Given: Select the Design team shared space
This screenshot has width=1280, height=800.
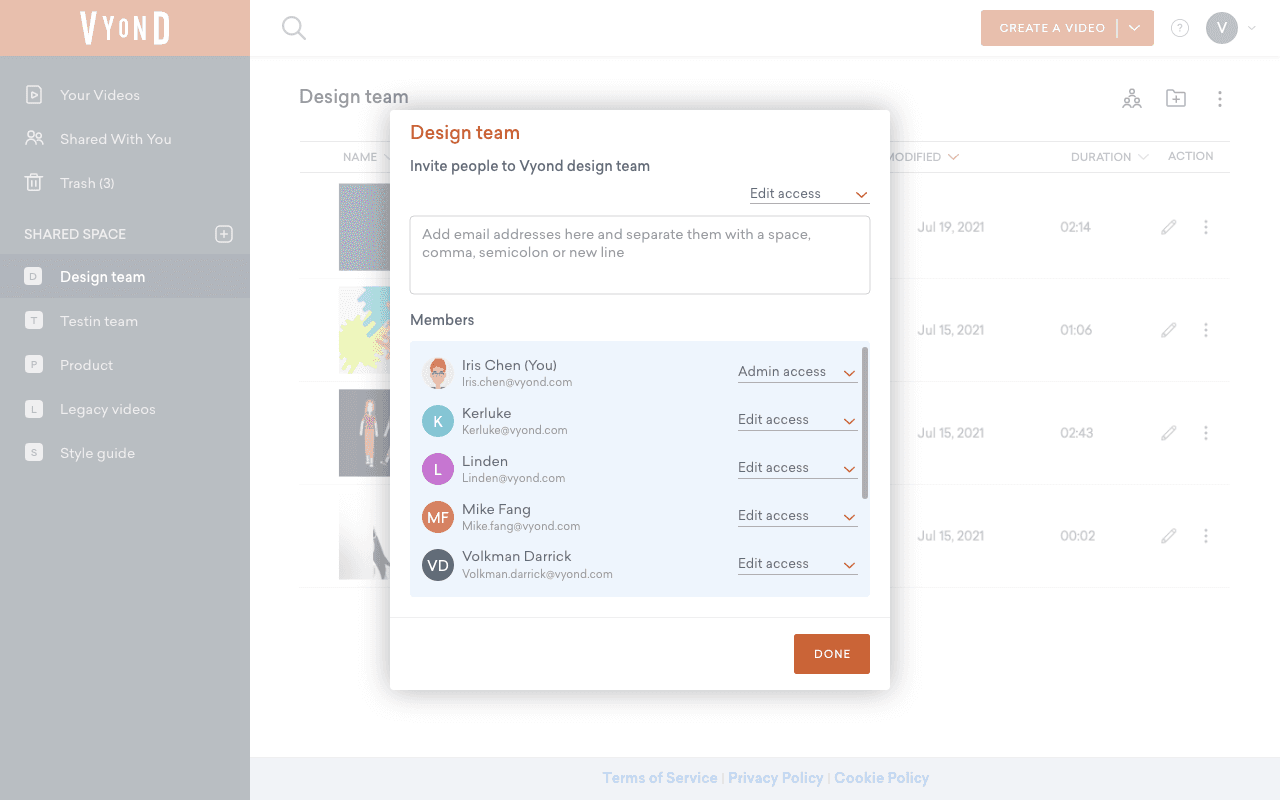Looking at the screenshot, I should (125, 277).
